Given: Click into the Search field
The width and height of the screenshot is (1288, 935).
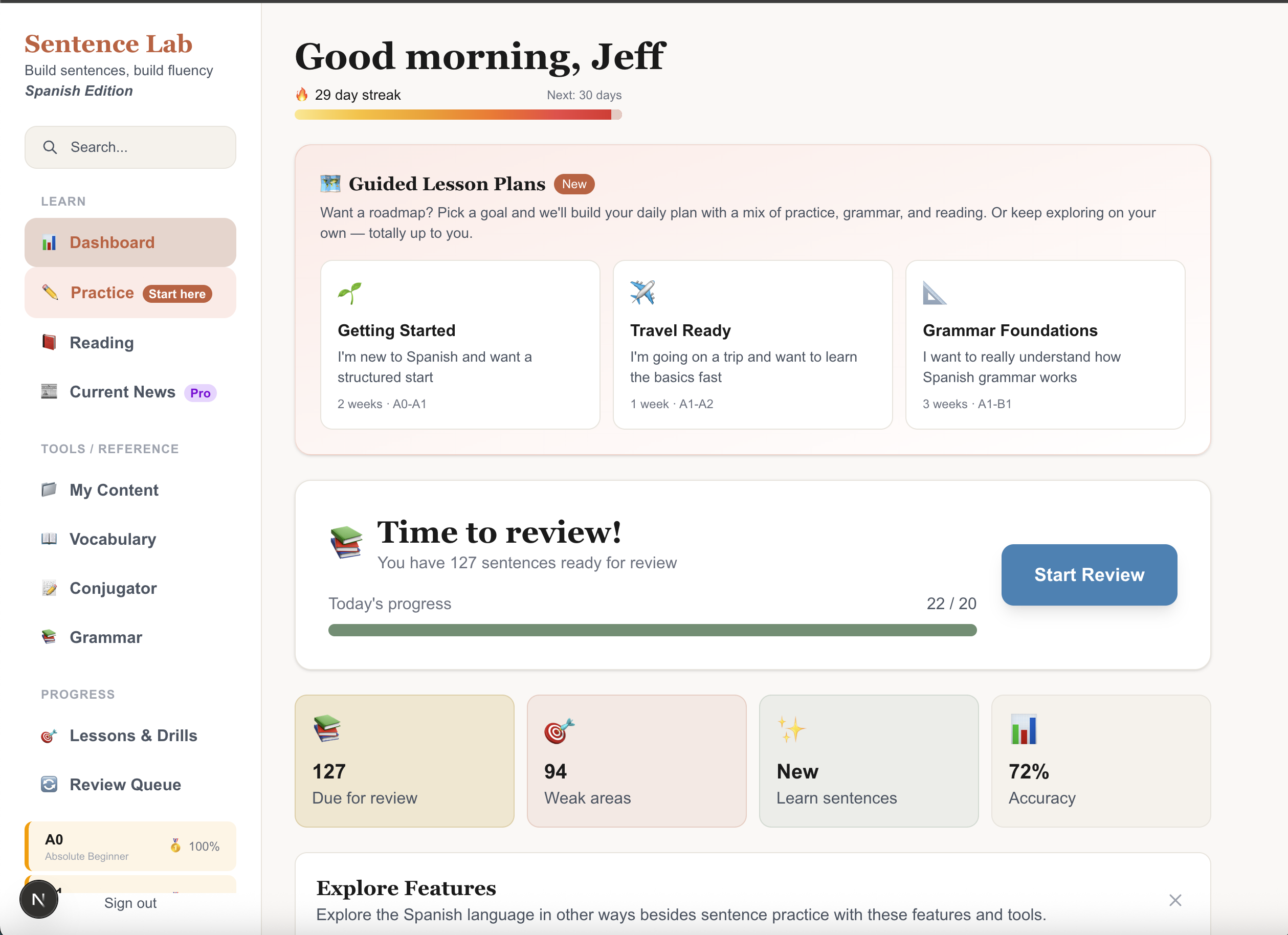Looking at the screenshot, I should 130,148.
